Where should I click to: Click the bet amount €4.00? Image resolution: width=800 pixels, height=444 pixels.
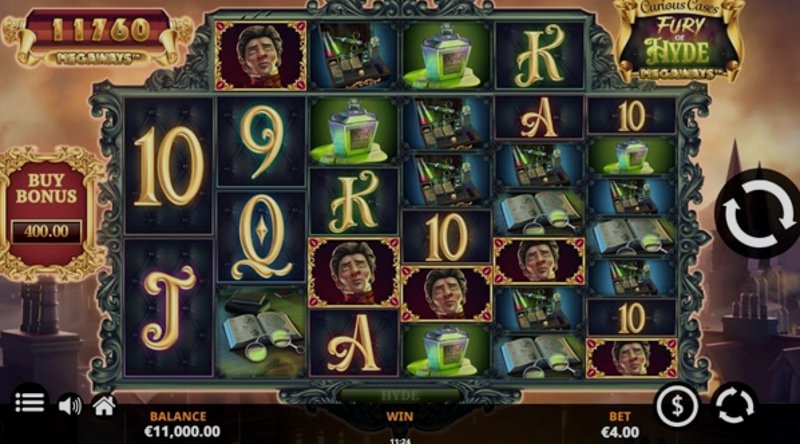620,432
